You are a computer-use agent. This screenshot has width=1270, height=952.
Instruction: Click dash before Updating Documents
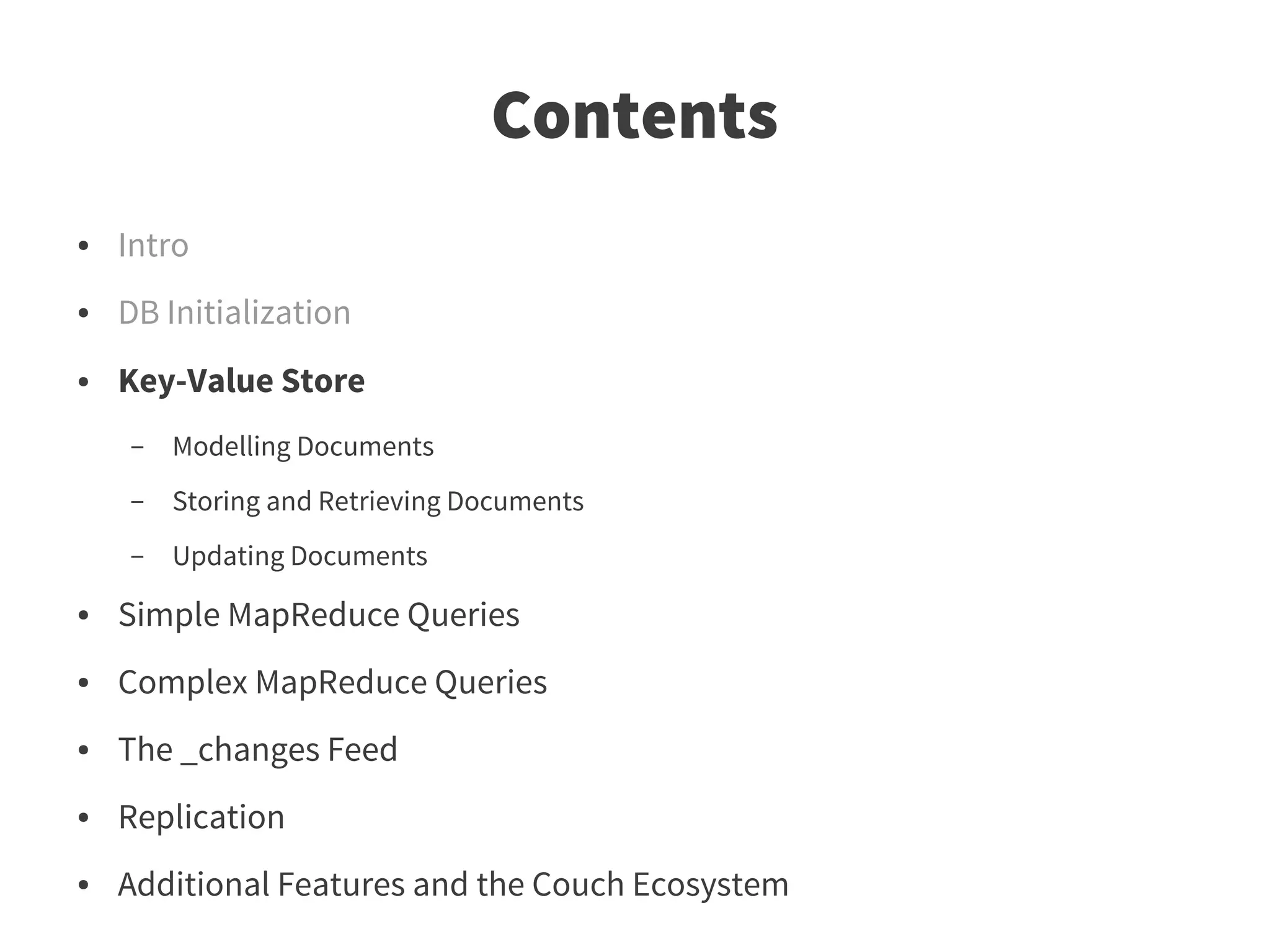click(138, 557)
